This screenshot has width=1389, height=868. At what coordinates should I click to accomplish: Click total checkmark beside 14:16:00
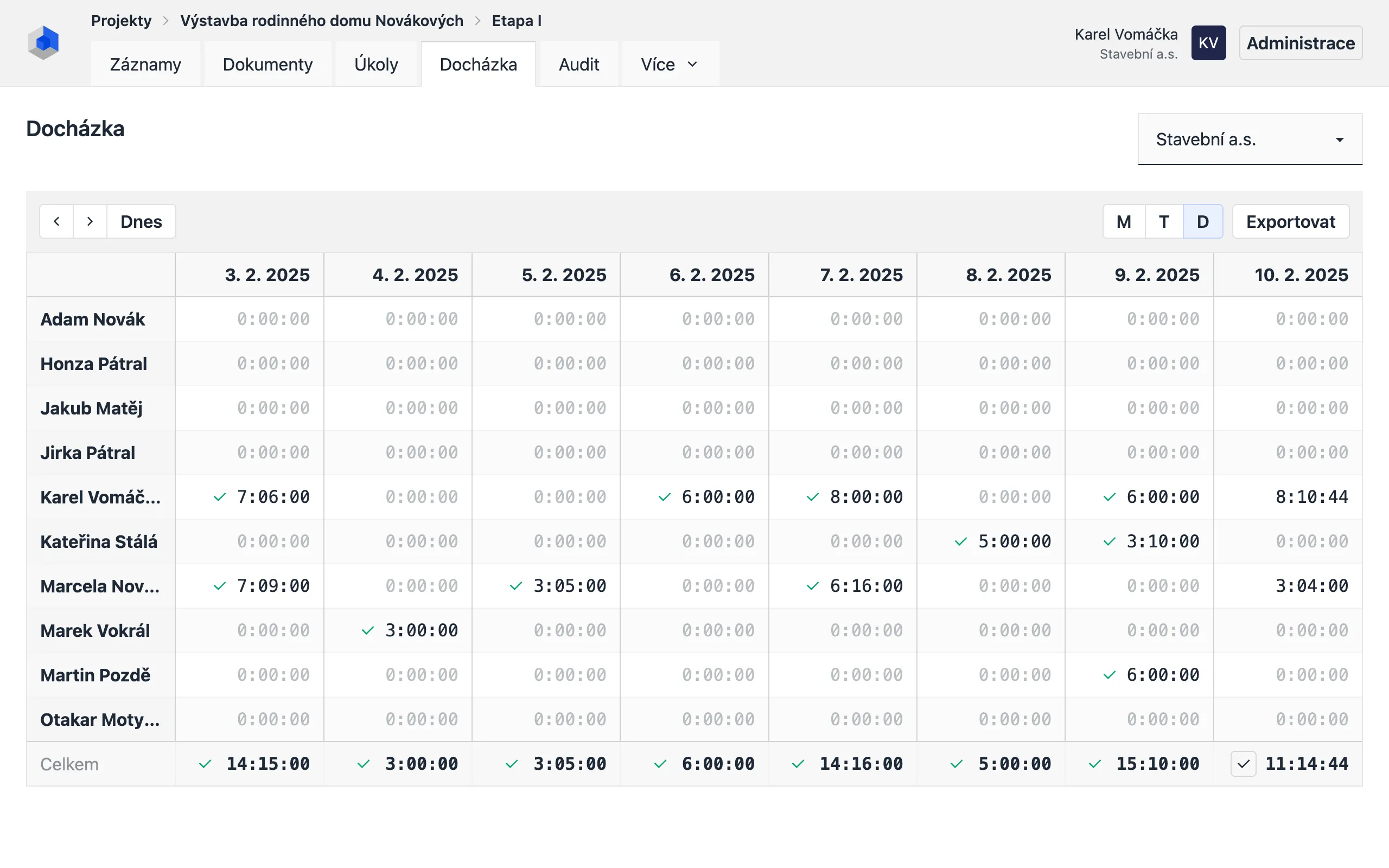(x=798, y=764)
